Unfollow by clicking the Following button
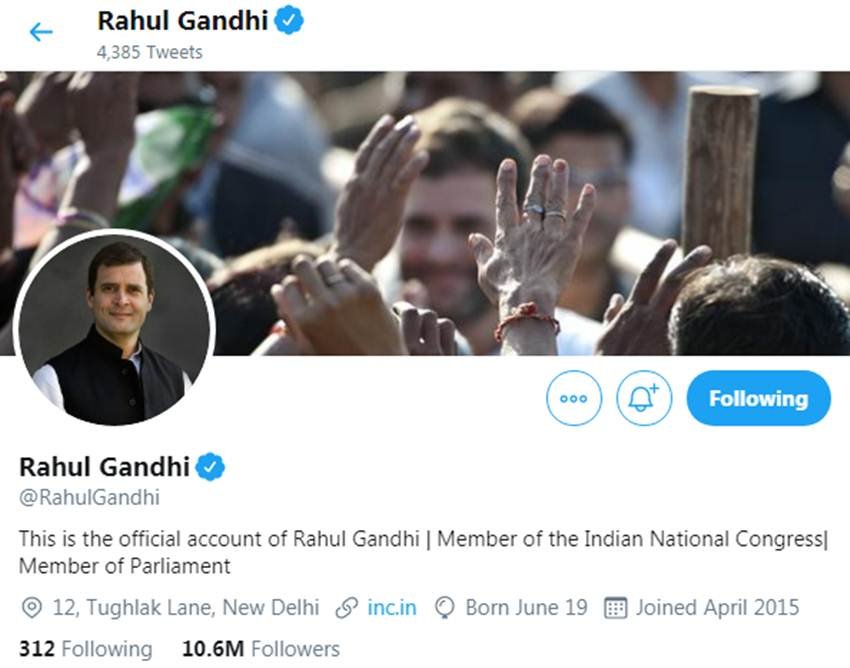This screenshot has width=850, height=668. click(758, 397)
